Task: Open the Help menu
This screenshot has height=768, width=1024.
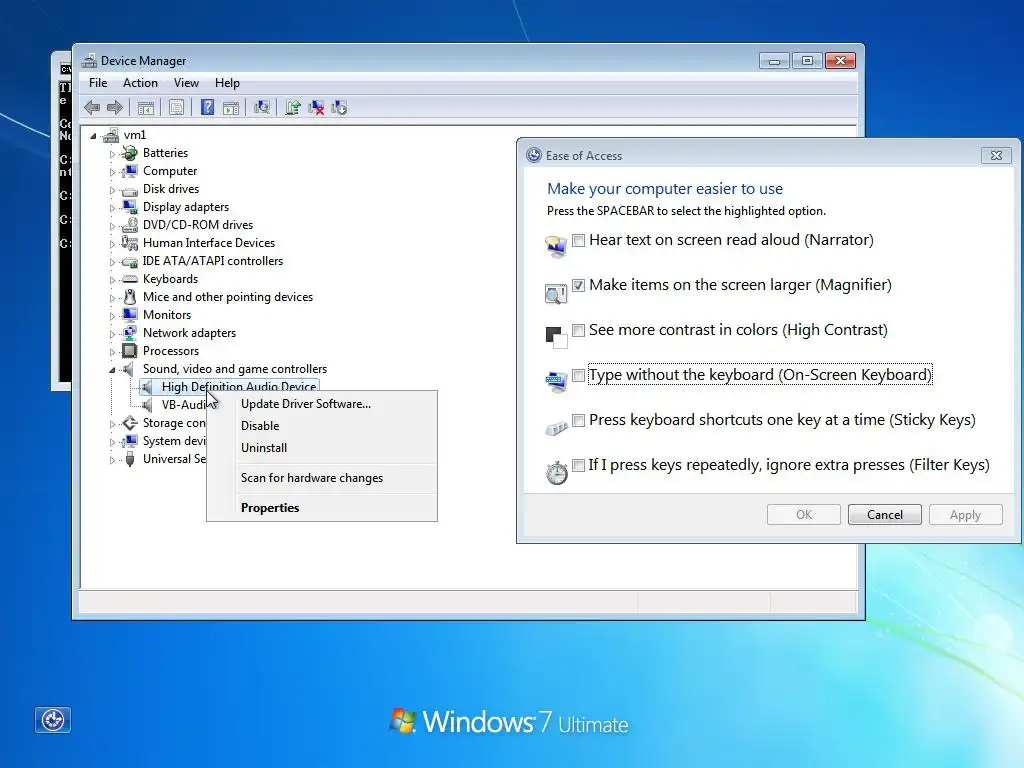Action: coord(227,83)
